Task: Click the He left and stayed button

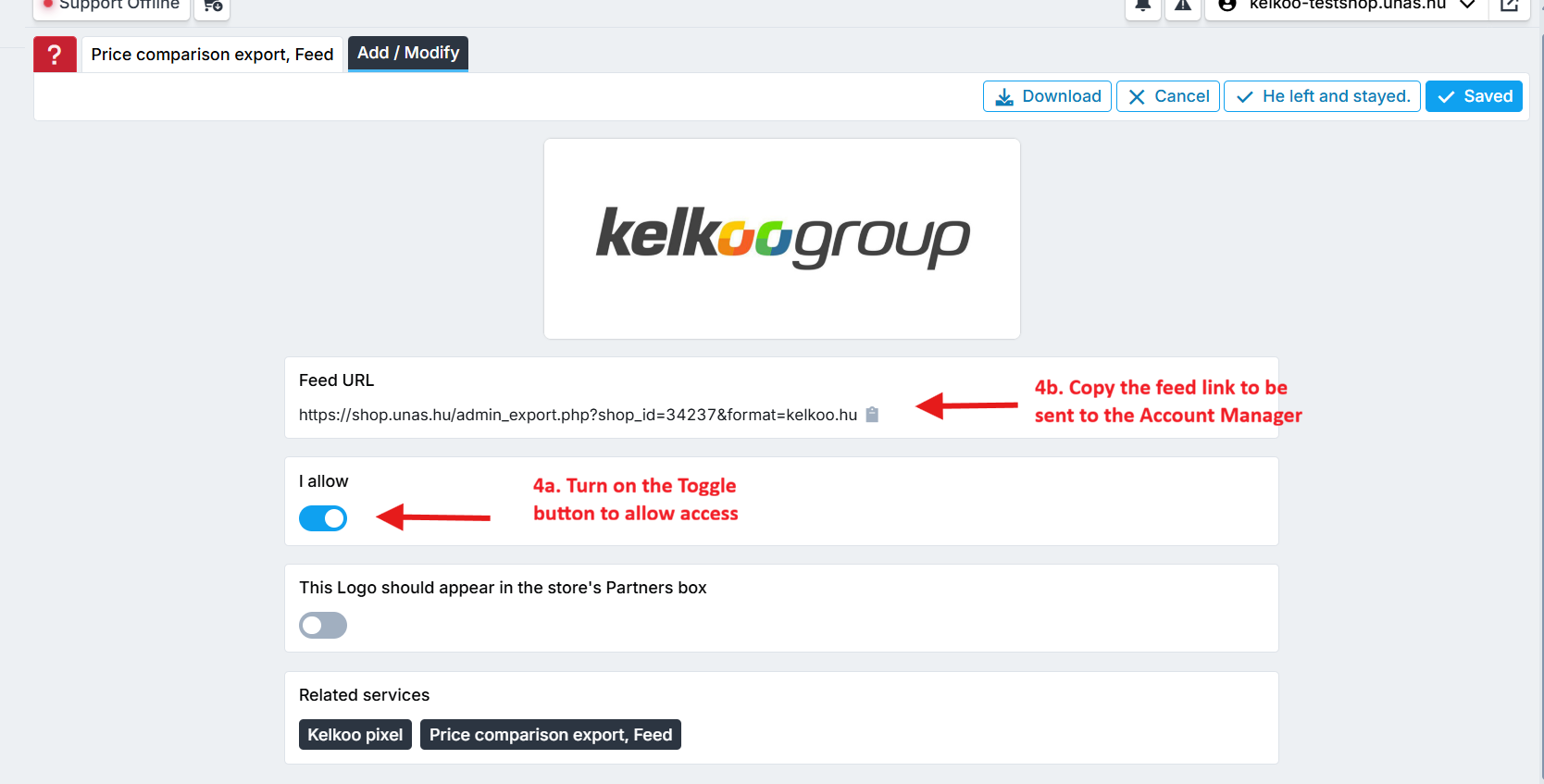Action: pos(1322,96)
